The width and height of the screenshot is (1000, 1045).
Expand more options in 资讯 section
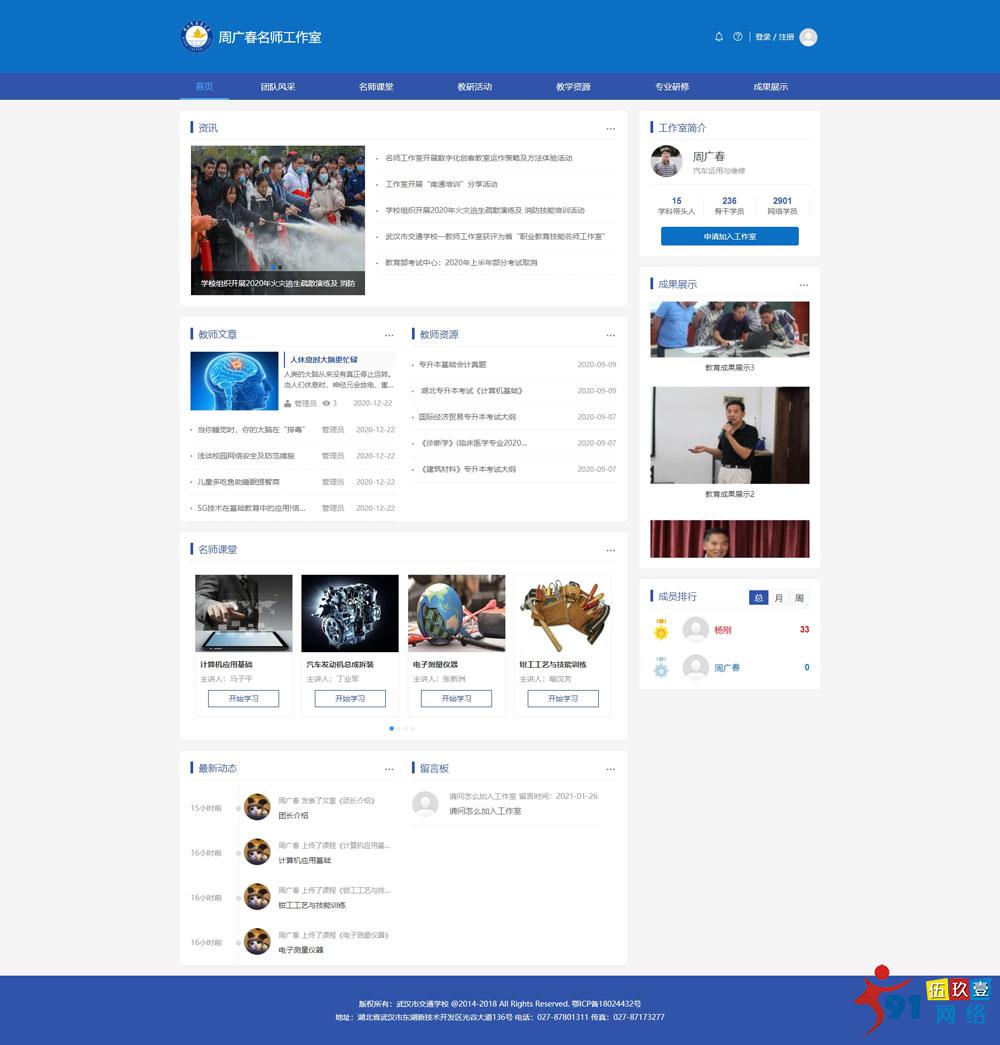pyautogui.click(x=610, y=129)
